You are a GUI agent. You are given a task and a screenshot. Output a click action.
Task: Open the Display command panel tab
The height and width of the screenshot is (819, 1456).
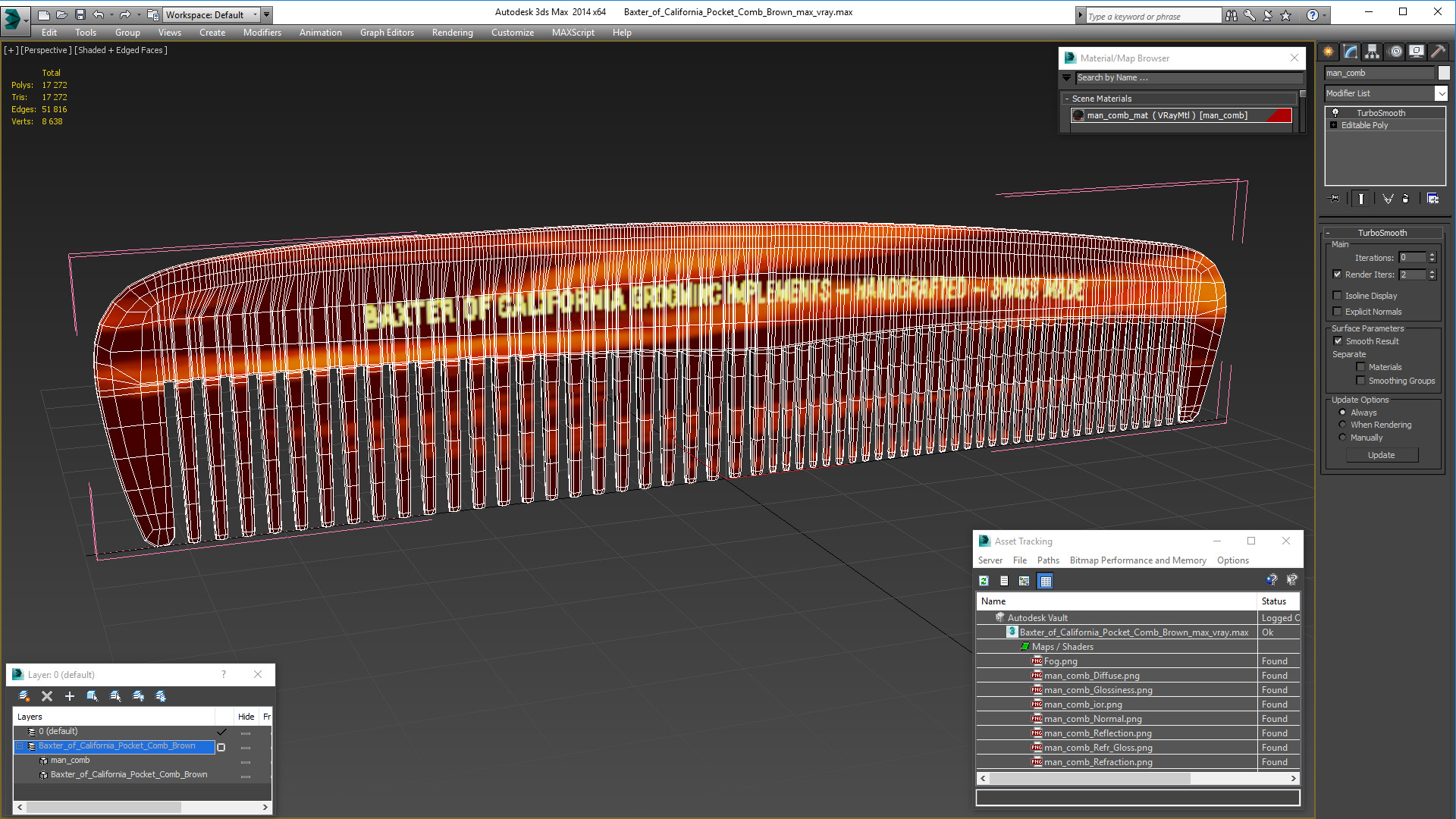pyautogui.click(x=1417, y=52)
